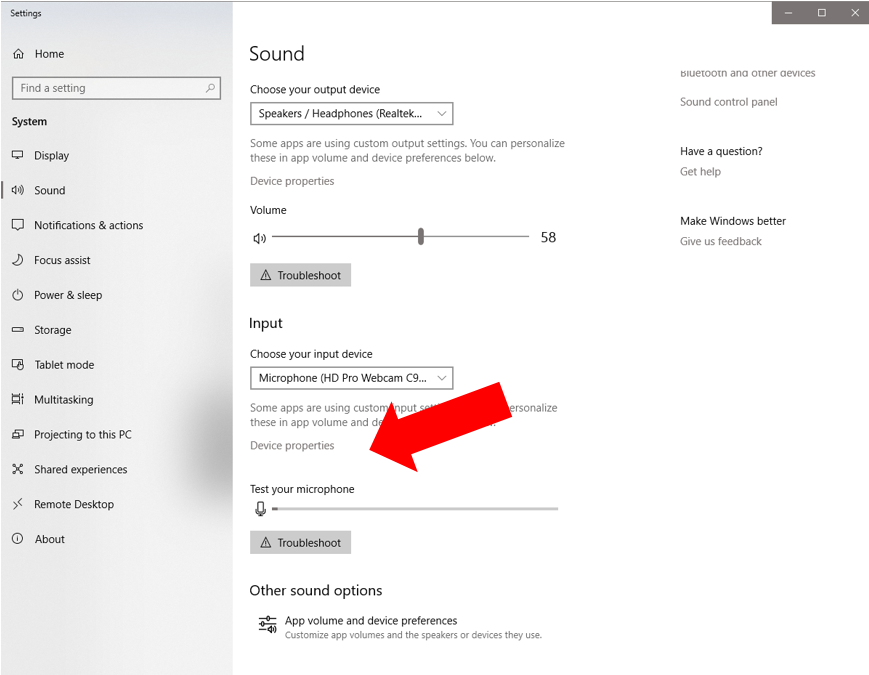Click the Power & sleep icon
Viewport: 869px width, 675px height.
point(18,295)
